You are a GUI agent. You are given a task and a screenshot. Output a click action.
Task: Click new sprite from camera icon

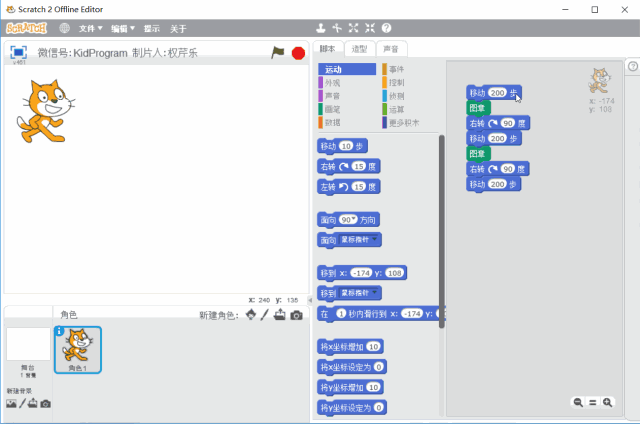coord(296,315)
